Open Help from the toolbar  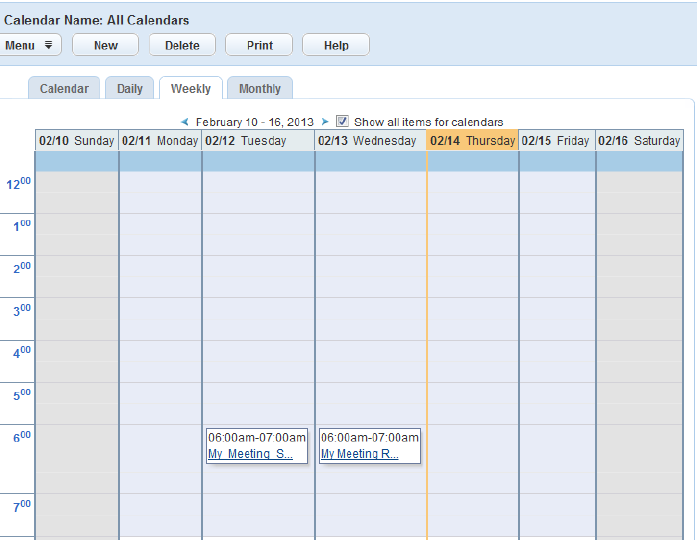(x=336, y=45)
